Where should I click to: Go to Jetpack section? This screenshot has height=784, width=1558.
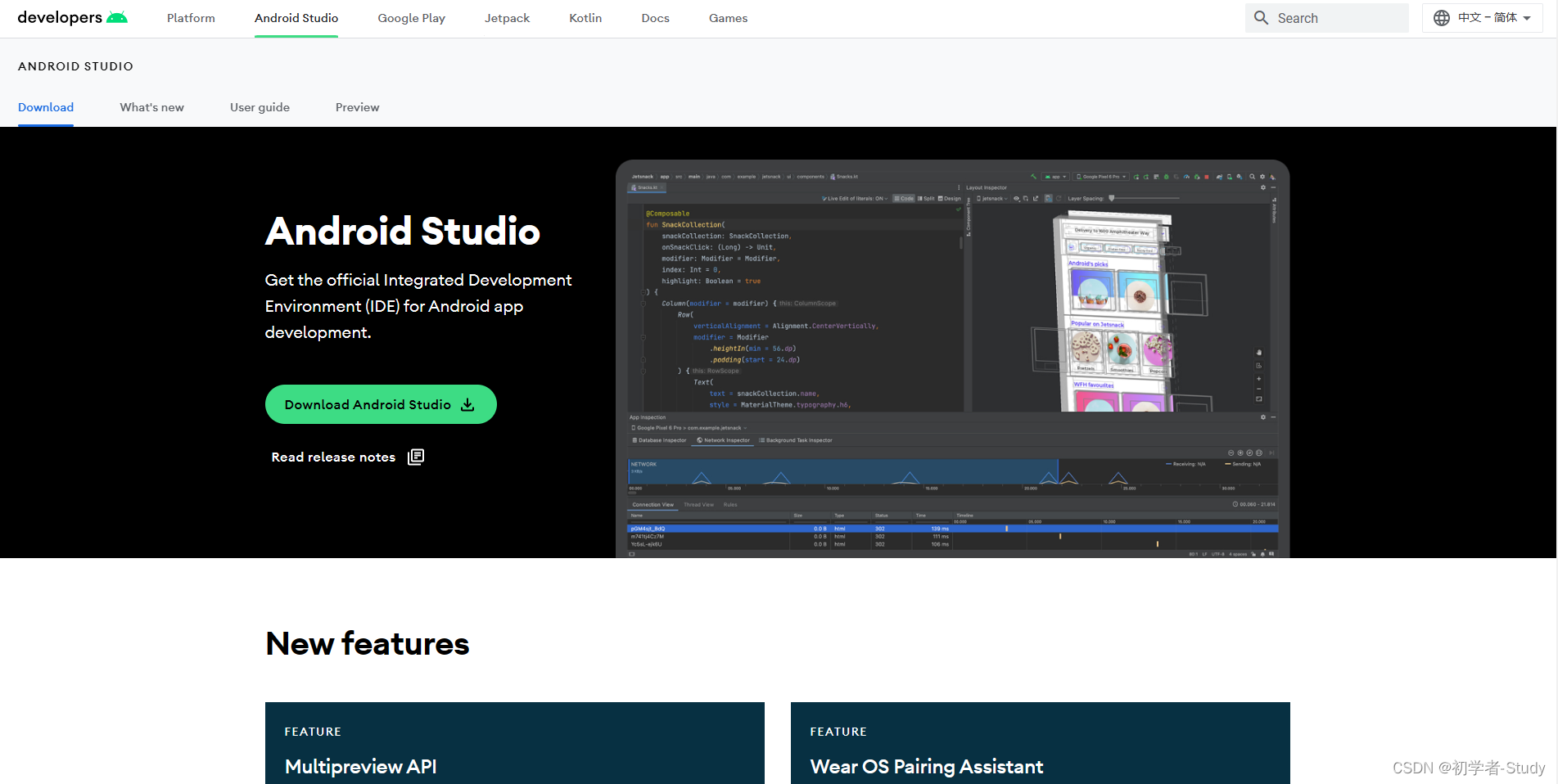tap(507, 18)
